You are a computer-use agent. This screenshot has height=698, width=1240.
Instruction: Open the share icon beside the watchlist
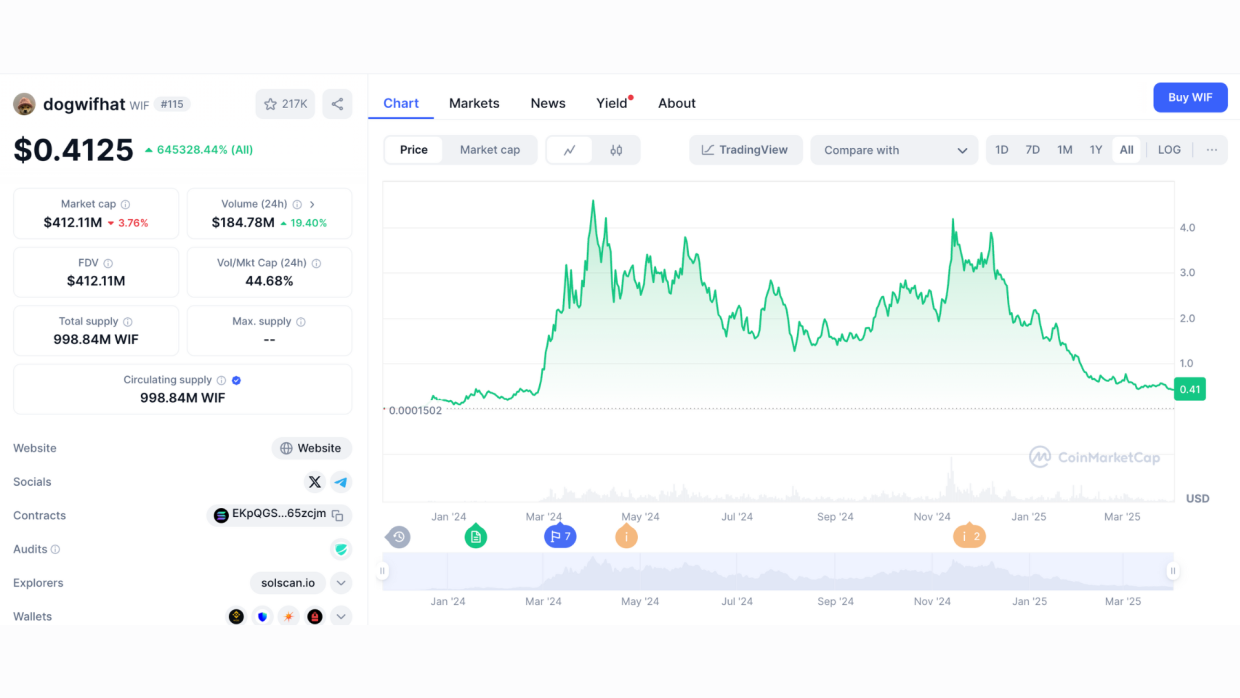337,104
